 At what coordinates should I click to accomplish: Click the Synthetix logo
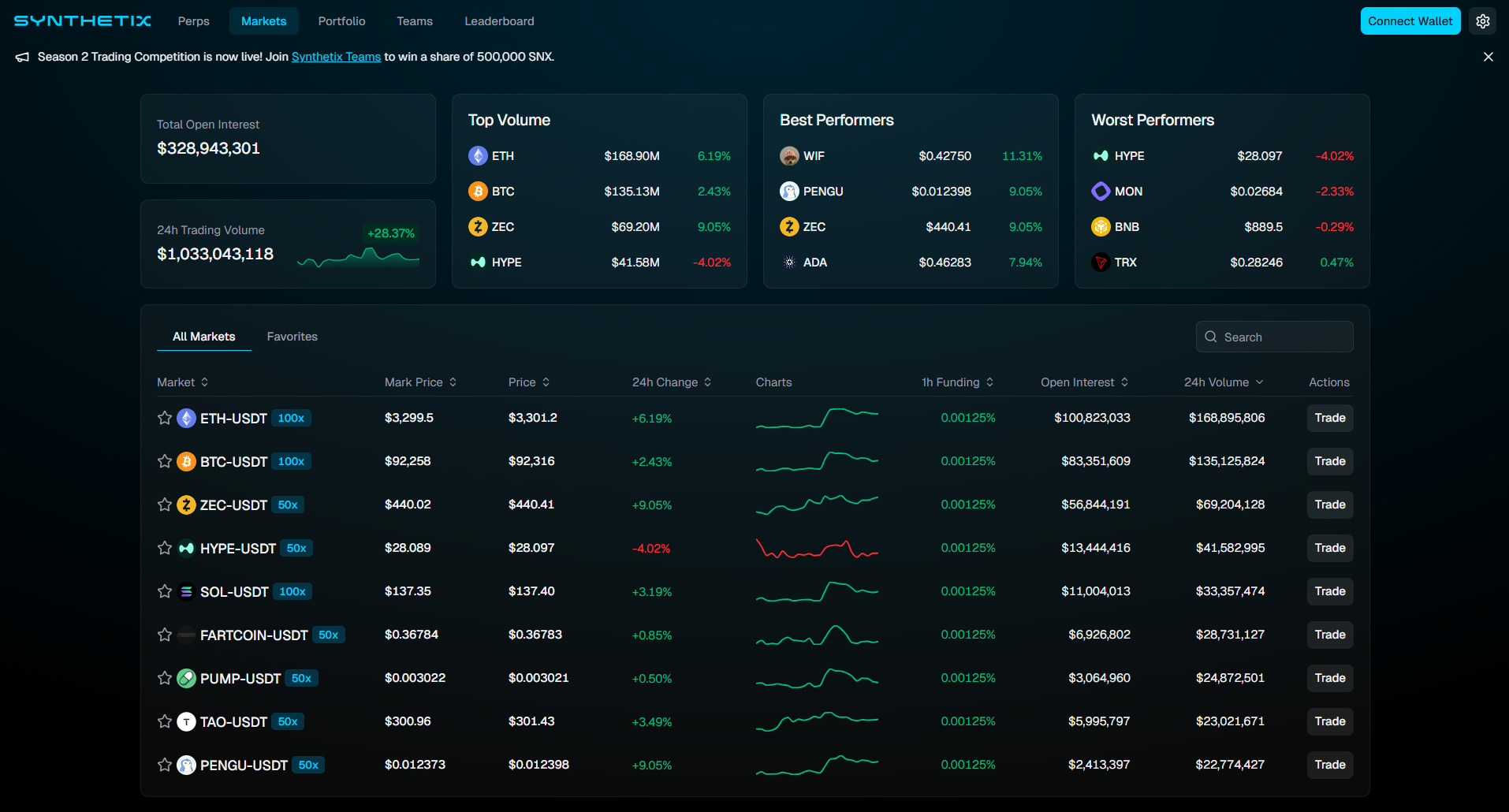[83, 21]
